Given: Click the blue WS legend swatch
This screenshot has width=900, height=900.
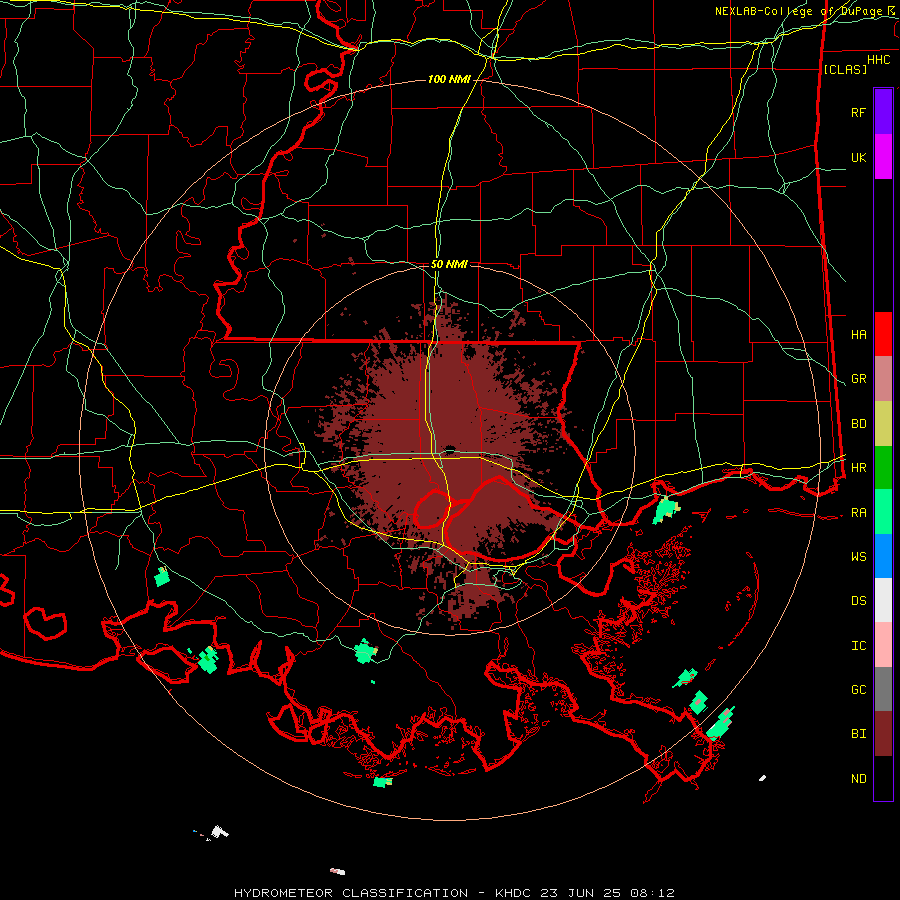Looking at the screenshot, I should [x=883, y=556].
